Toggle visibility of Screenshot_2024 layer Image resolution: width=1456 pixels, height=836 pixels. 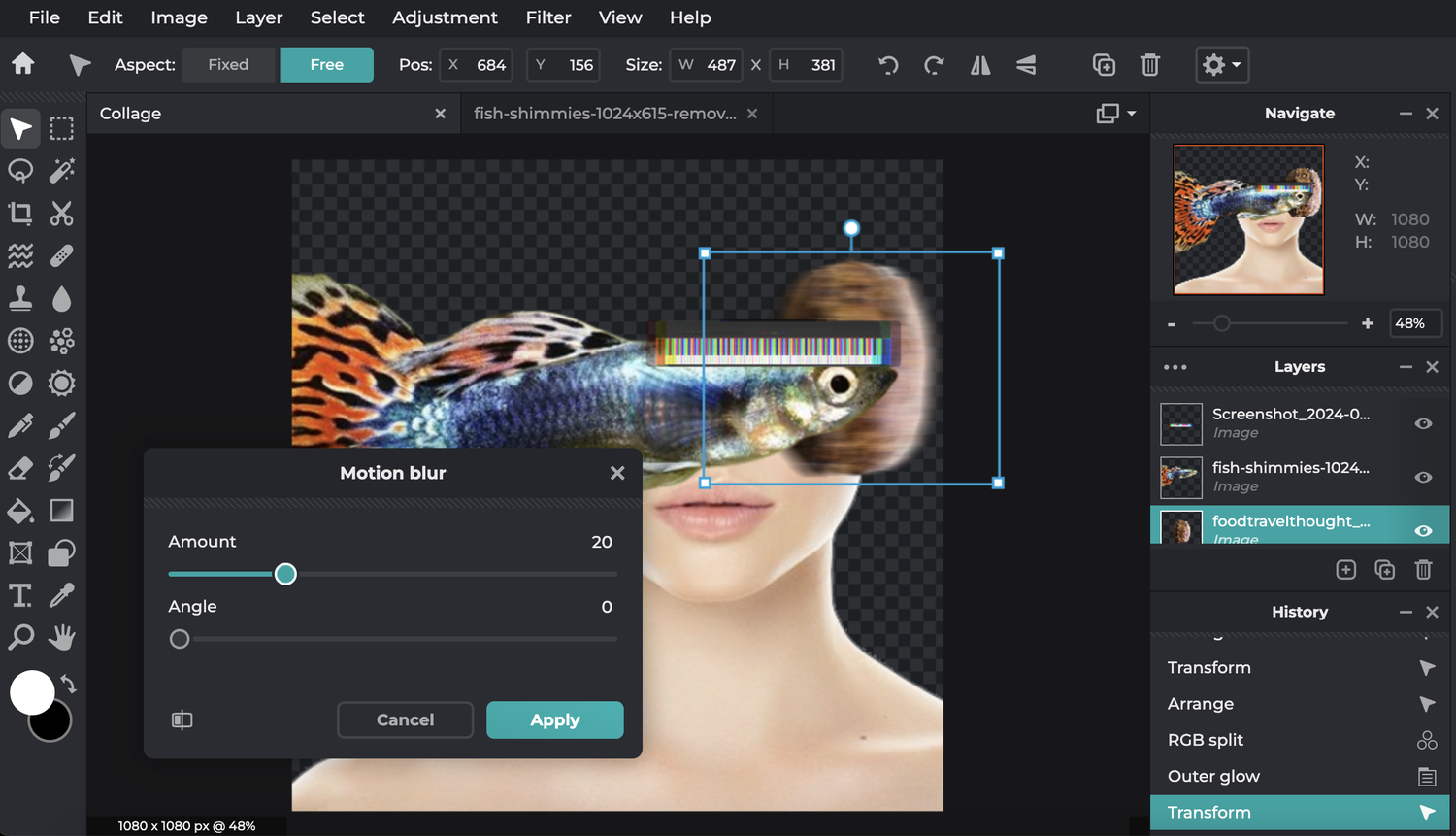pos(1423,423)
